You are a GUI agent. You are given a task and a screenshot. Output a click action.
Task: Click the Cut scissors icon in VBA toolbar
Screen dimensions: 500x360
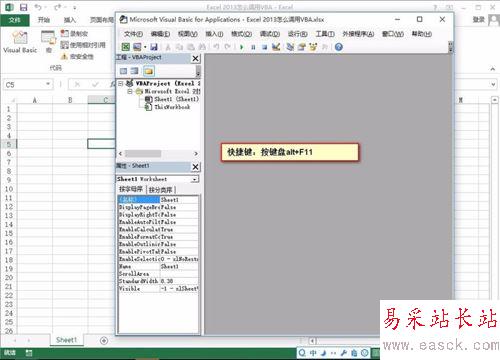point(168,47)
